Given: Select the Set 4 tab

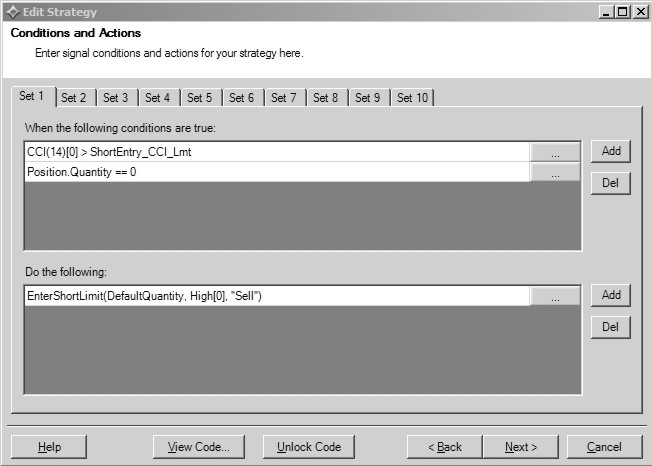Looking at the screenshot, I should [x=160, y=98].
